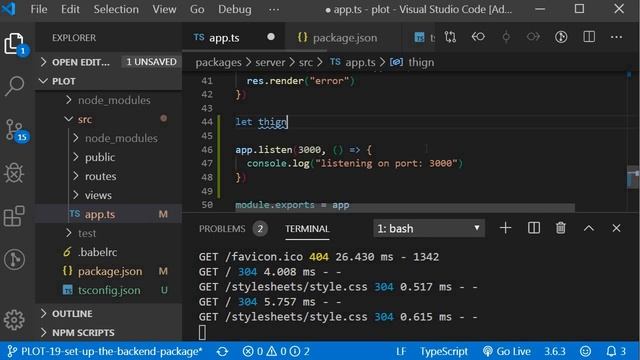Toggle file blame annotations icon
The width and height of the screenshot is (640, 360).
tap(561, 37)
